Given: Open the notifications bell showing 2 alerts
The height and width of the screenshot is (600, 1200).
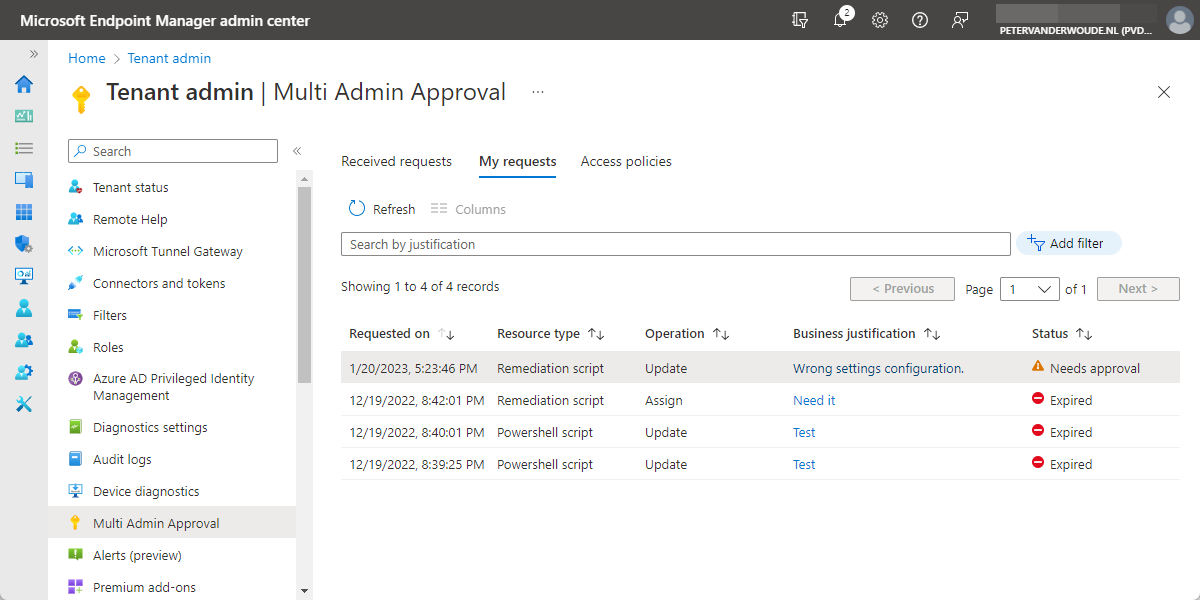Looking at the screenshot, I should coord(840,19).
